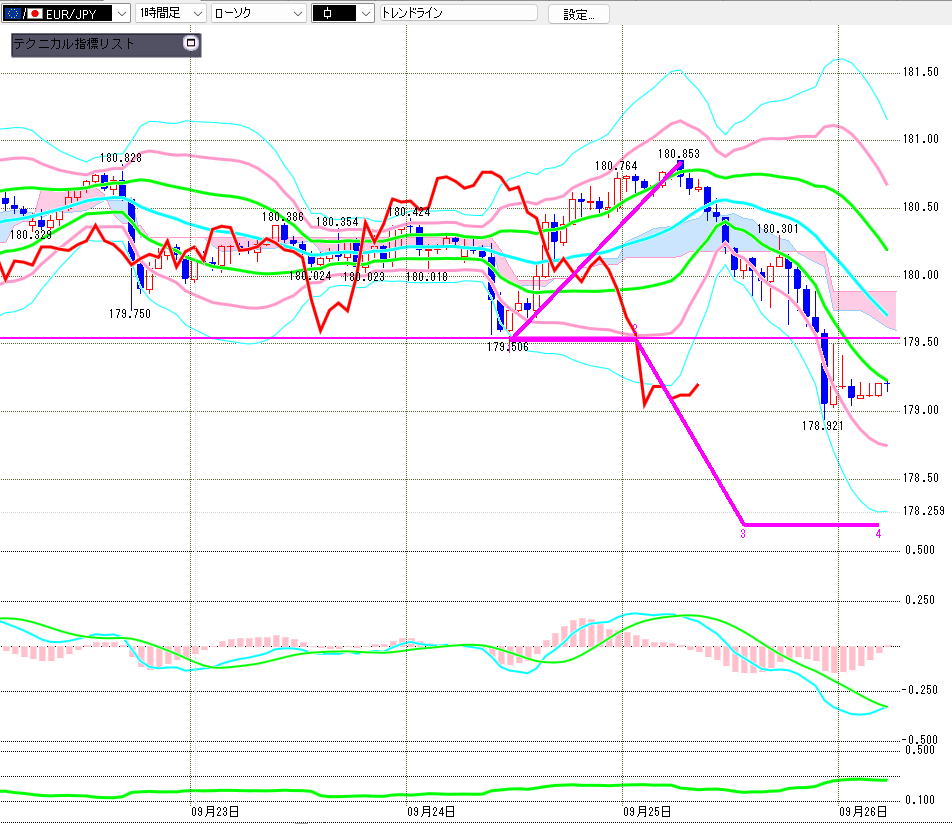Click the 179.750 price label
Screen dimensions: 952x824
point(130,314)
